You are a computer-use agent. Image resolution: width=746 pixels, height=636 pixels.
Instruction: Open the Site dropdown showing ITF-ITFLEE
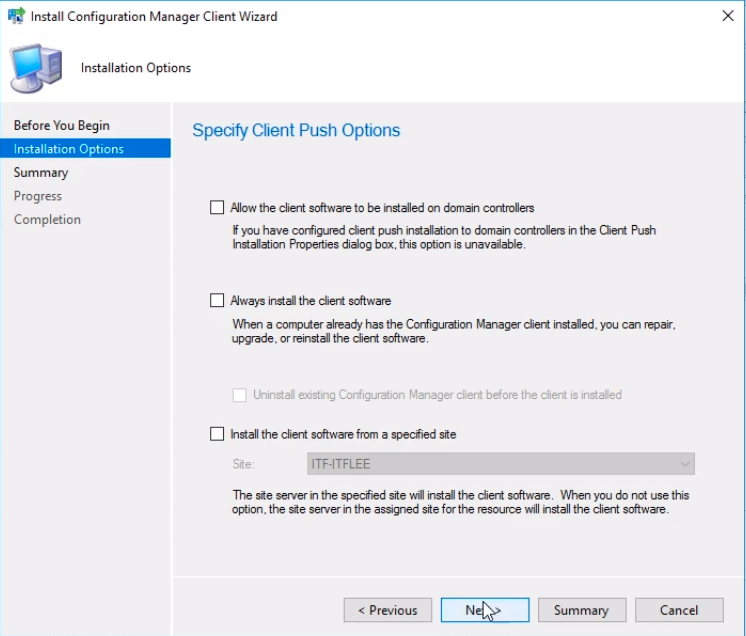[x=501, y=464]
